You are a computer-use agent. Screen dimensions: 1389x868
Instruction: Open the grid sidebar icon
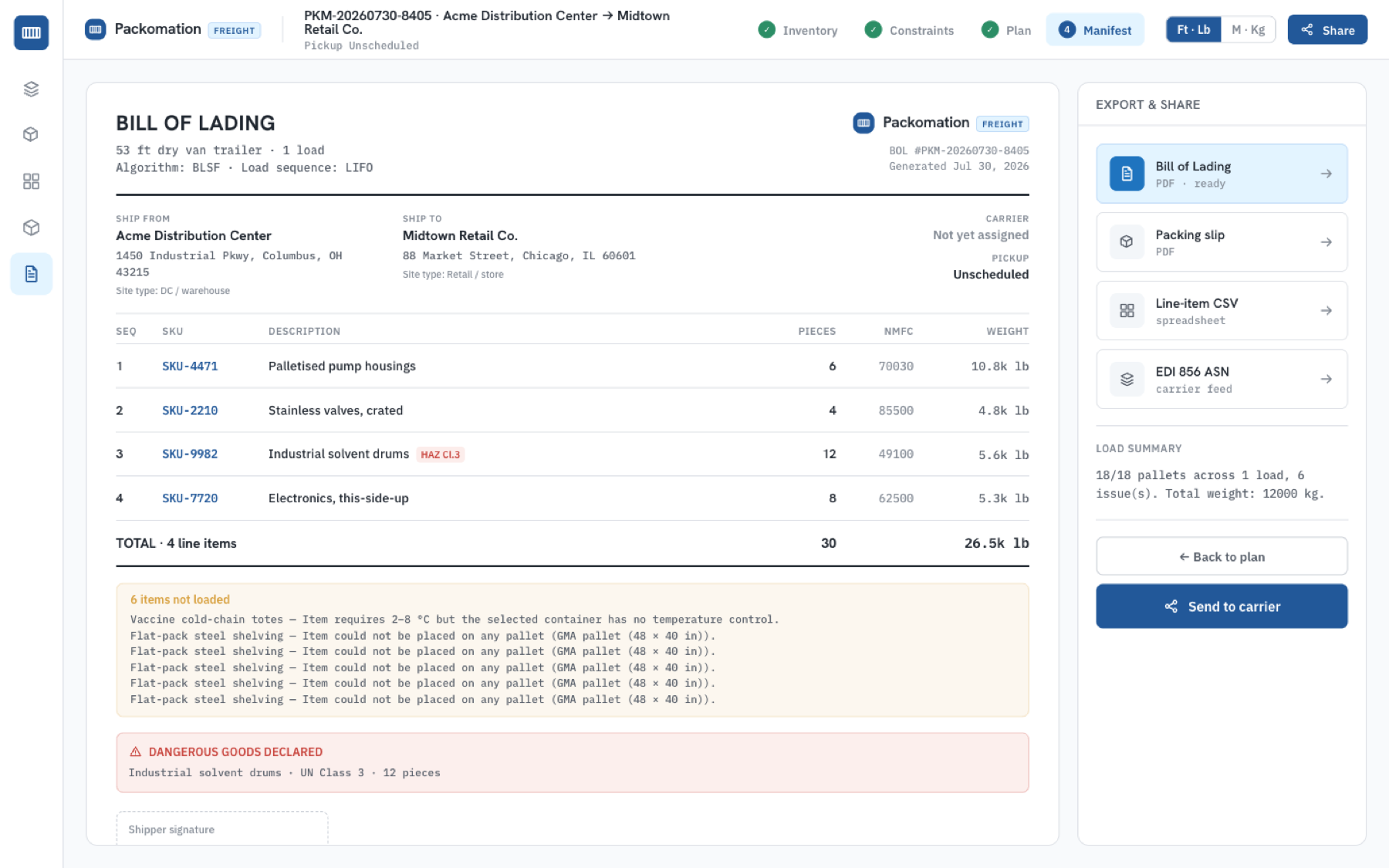(31, 181)
